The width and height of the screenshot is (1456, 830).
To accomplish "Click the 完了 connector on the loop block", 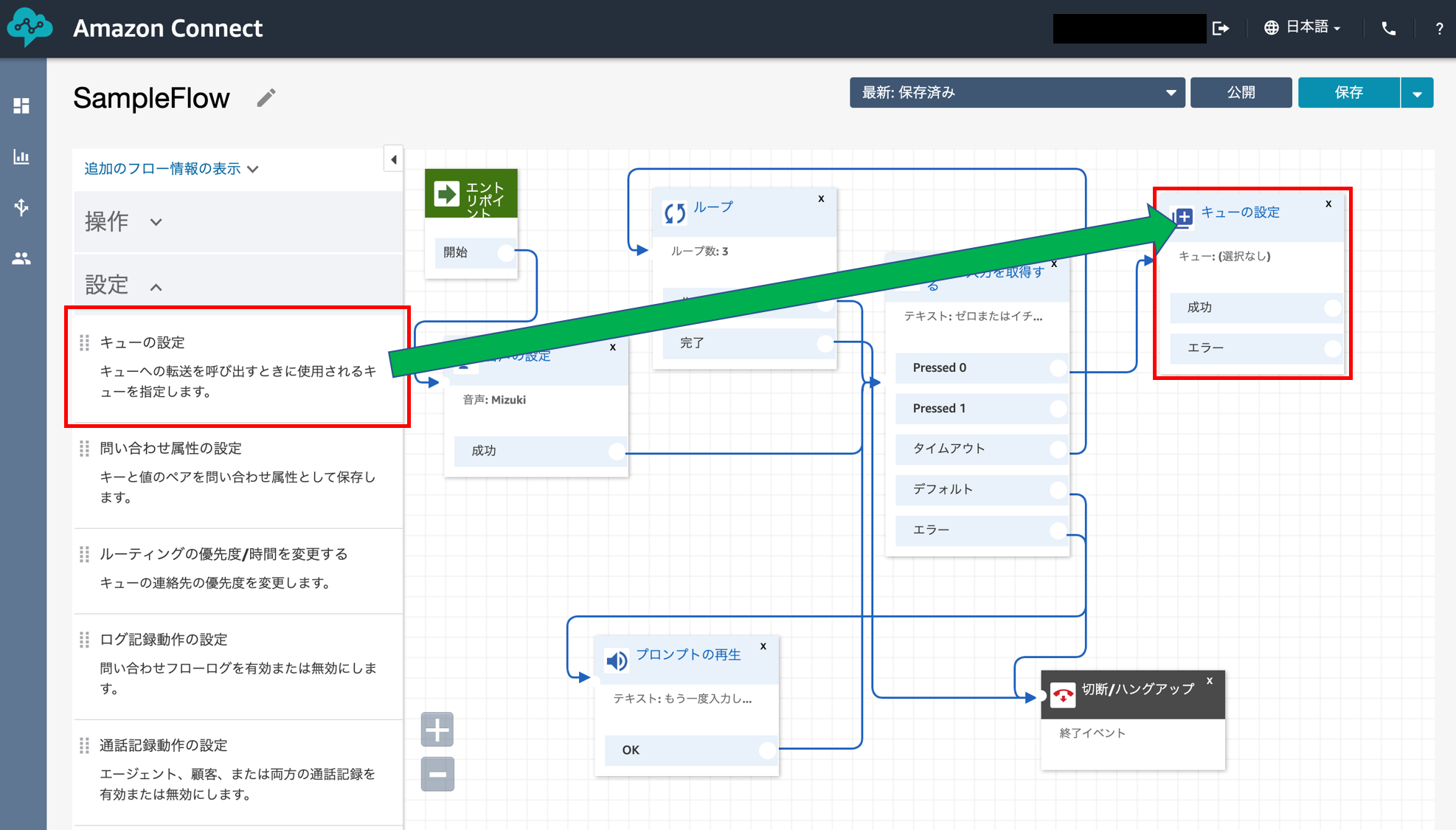I will (825, 343).
